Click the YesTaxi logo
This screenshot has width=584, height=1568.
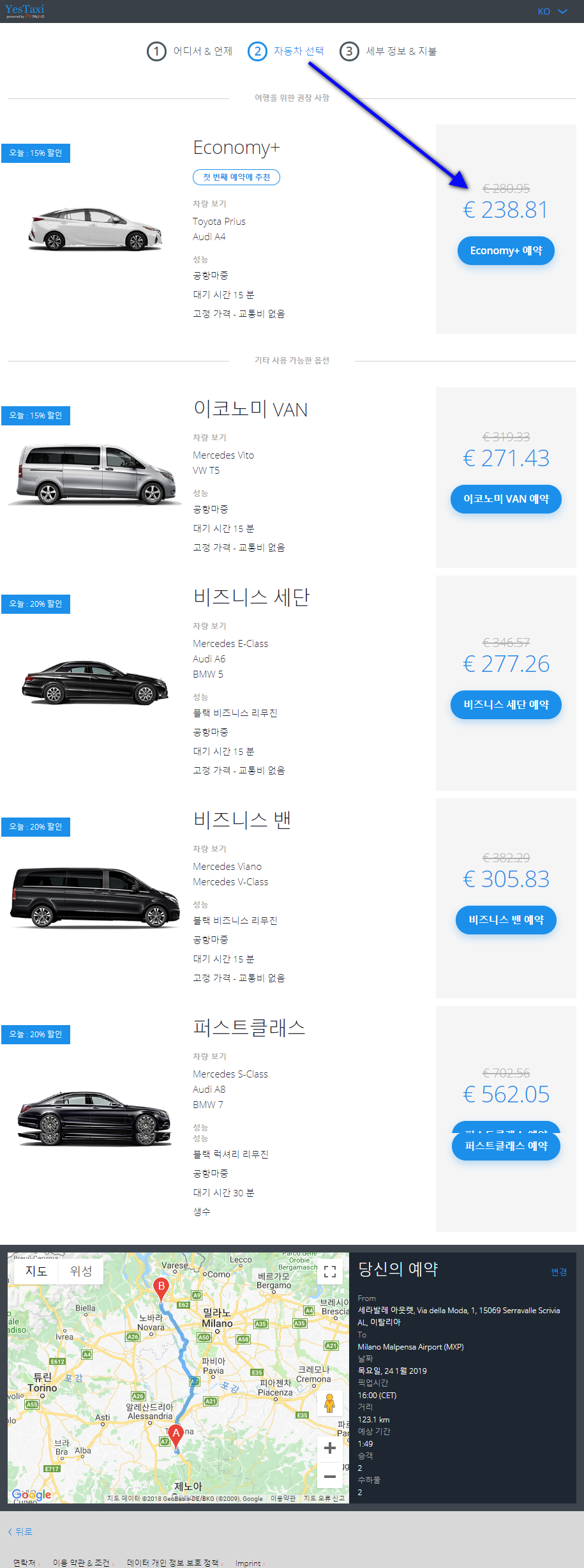tap(25, 11)
